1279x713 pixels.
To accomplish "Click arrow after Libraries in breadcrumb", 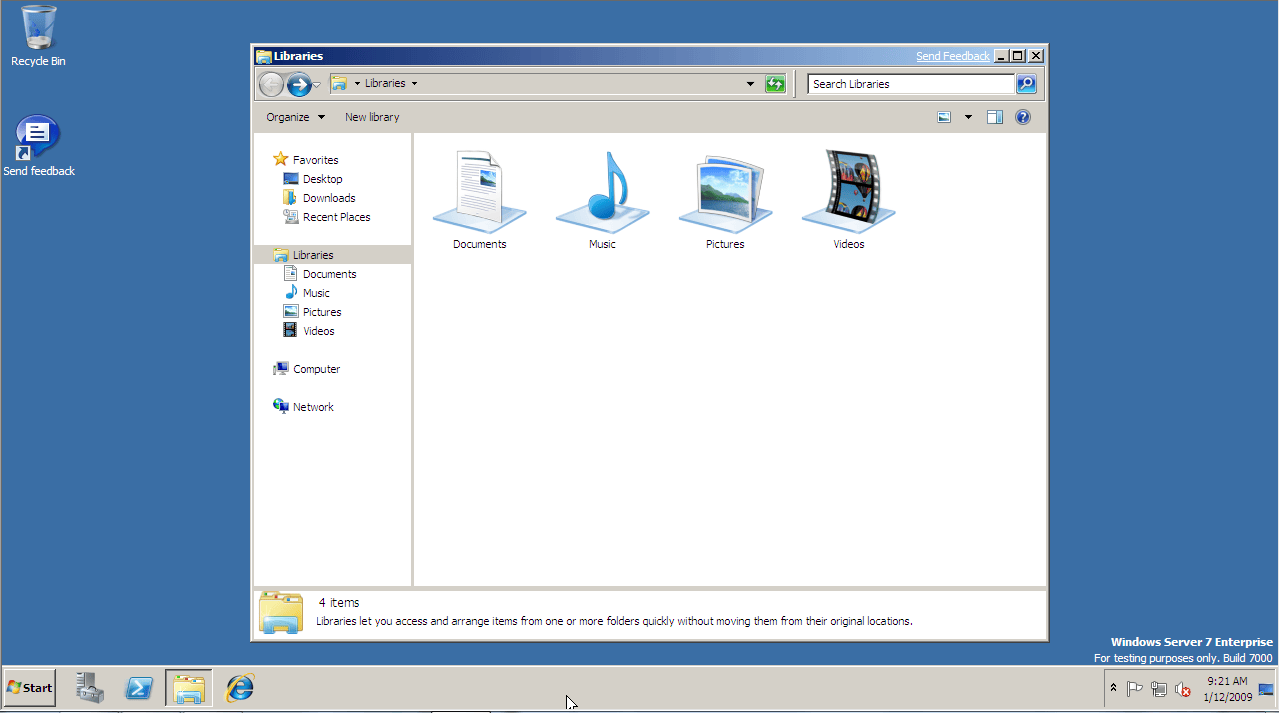I will [x=414, y=83].
